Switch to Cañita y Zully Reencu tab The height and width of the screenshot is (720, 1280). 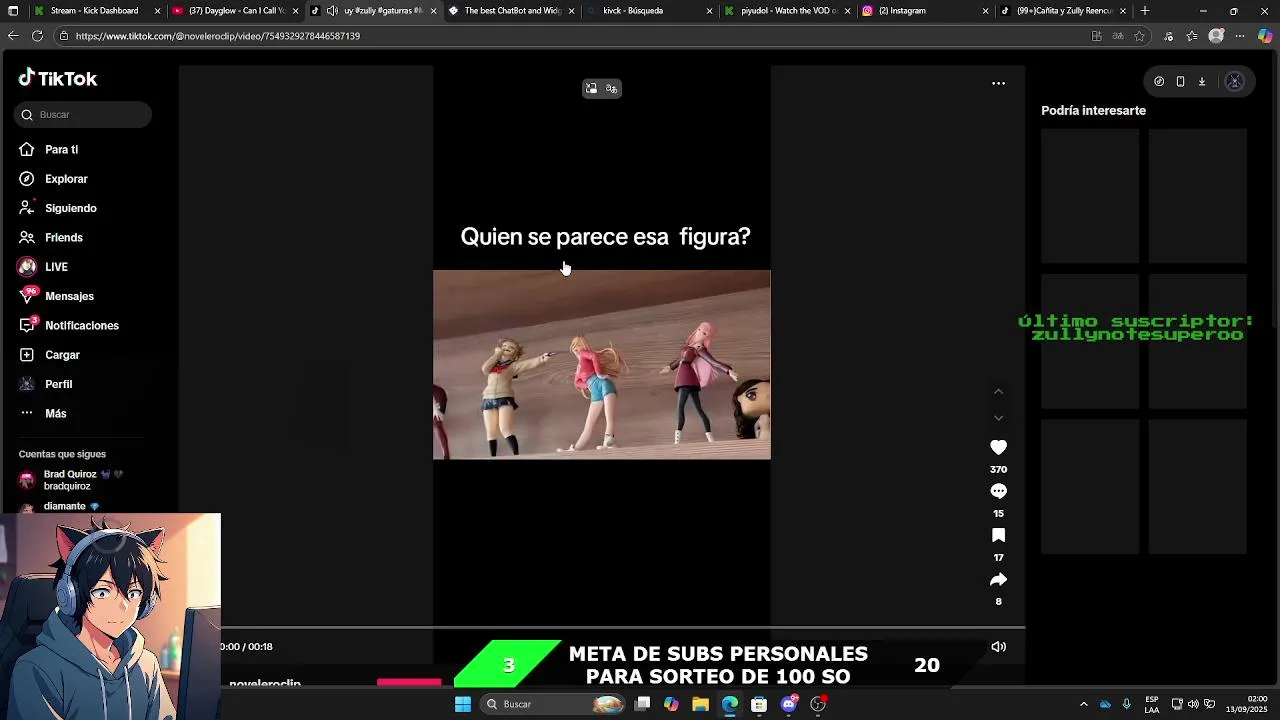(x=1062, y=11)
